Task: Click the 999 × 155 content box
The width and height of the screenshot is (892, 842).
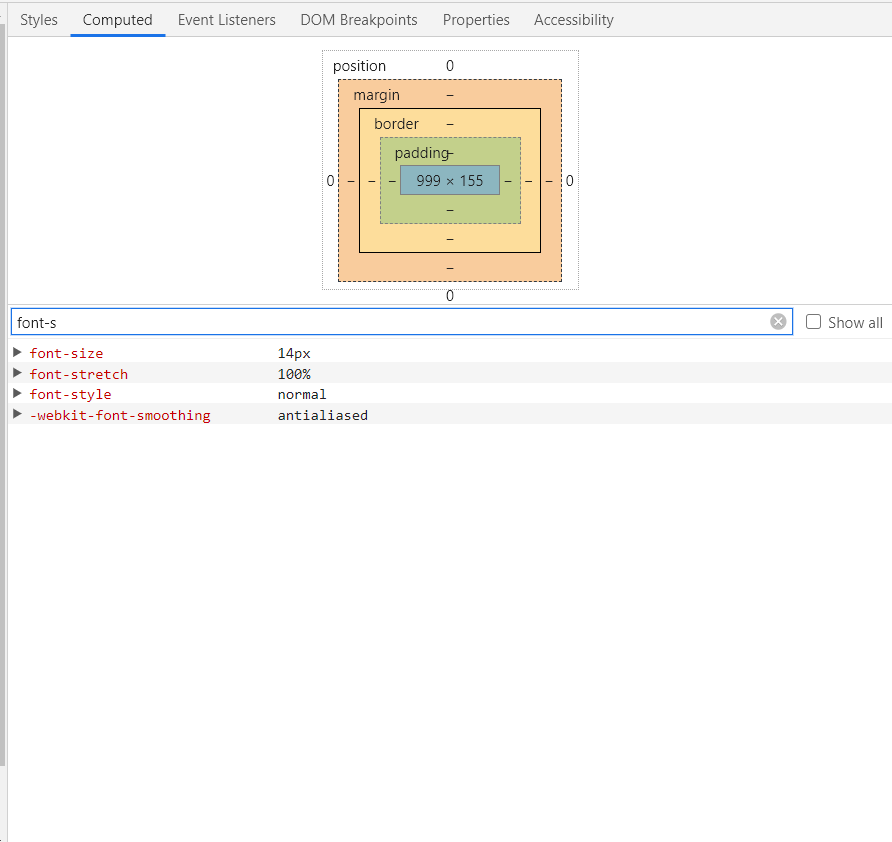Action: click(449, 180)
